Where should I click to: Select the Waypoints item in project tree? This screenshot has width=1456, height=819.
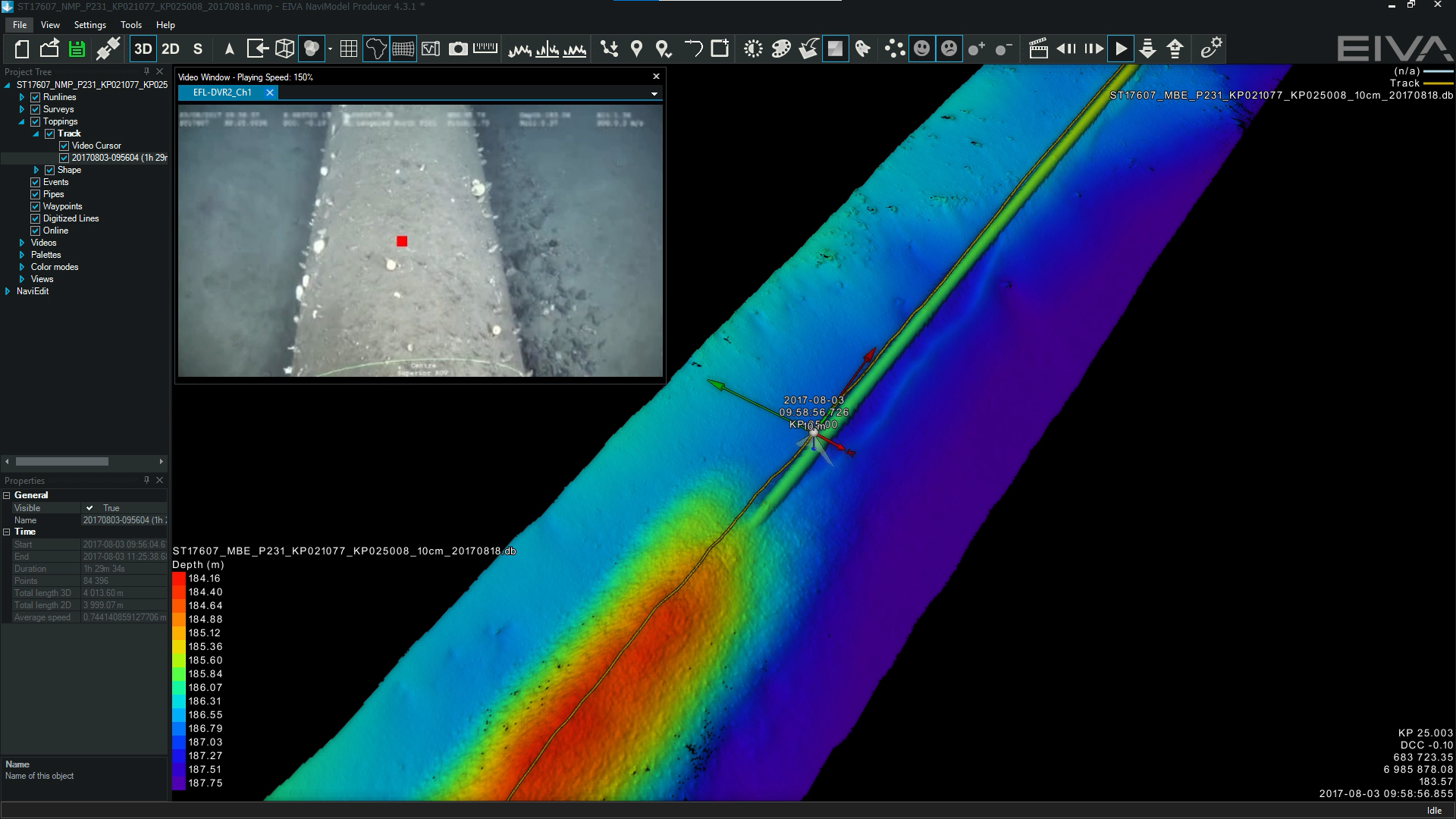[62, 206]
